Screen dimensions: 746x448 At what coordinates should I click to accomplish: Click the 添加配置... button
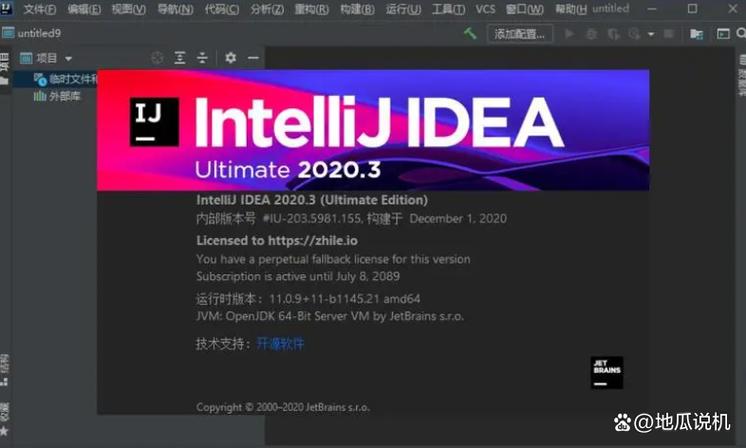pos(520,34)
